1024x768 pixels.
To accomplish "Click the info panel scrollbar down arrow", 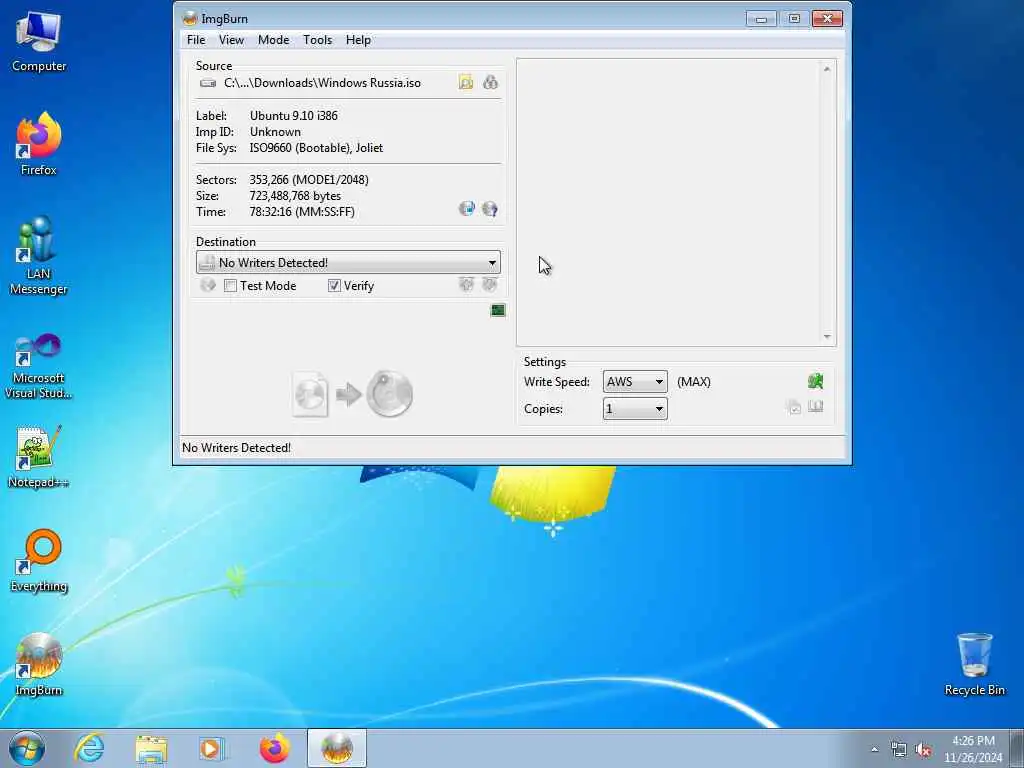I will (827, 337).
